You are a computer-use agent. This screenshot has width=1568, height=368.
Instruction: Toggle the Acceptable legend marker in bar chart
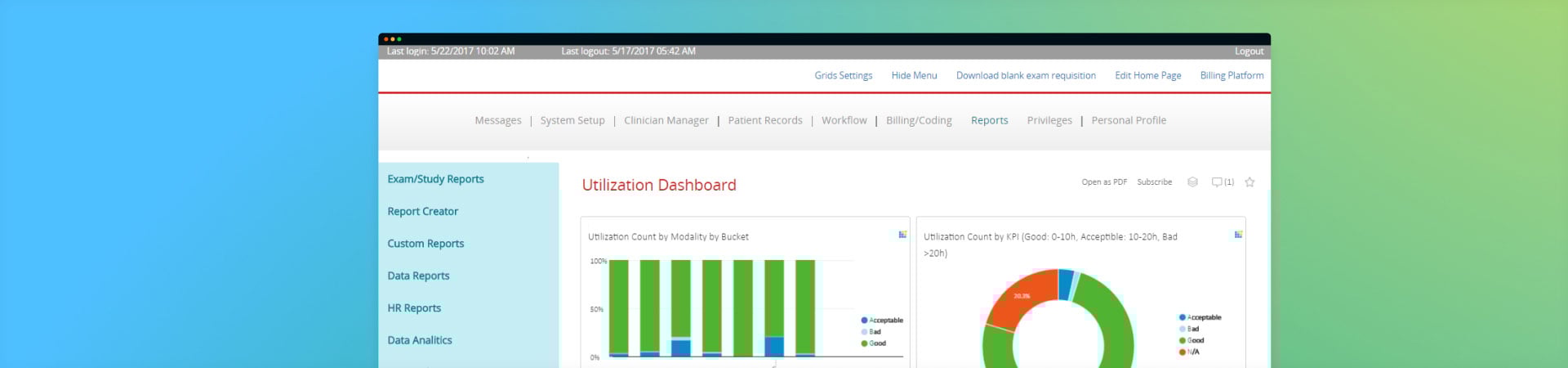click(864, 321)
